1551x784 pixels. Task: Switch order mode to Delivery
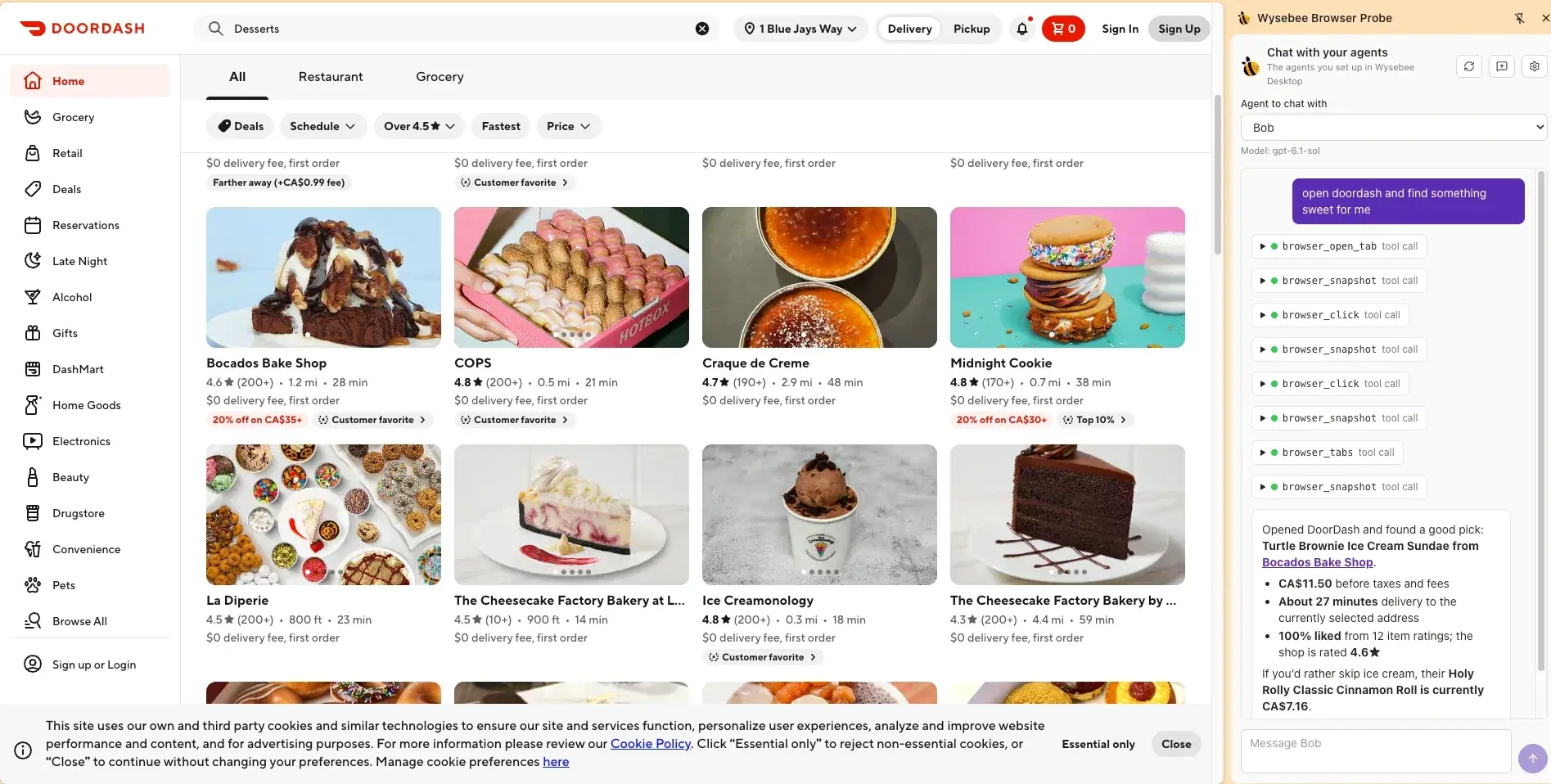coord(909,29)
